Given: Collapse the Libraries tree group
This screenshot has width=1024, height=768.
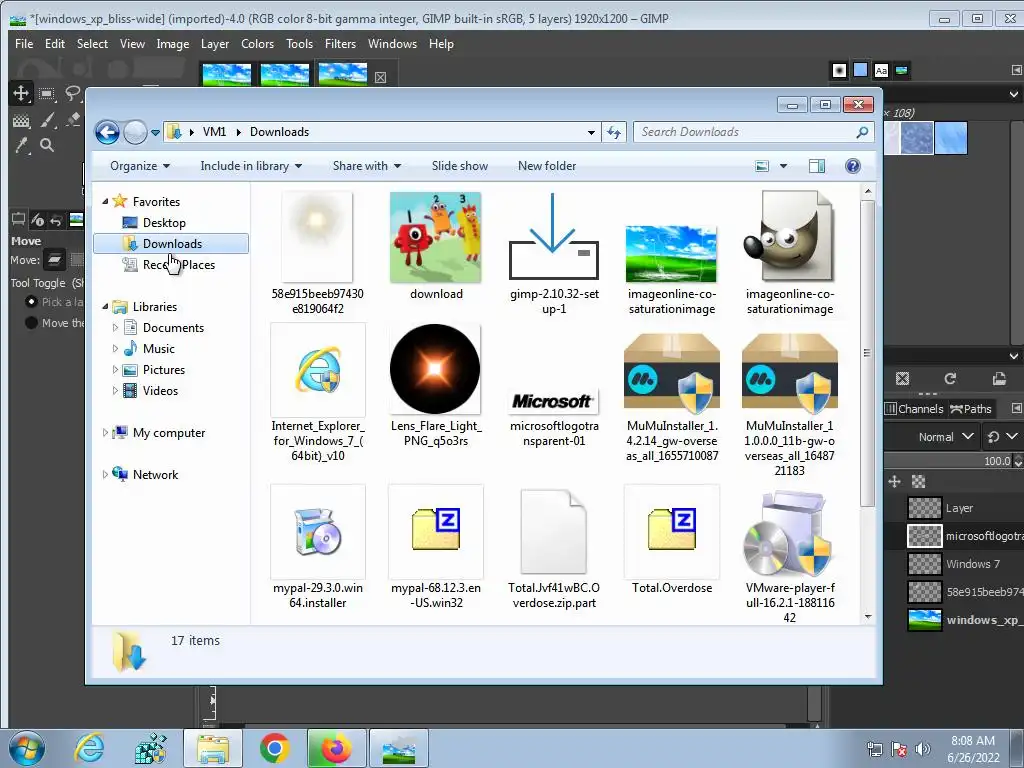Looking at the screenshot, I should tap(105, 306).
